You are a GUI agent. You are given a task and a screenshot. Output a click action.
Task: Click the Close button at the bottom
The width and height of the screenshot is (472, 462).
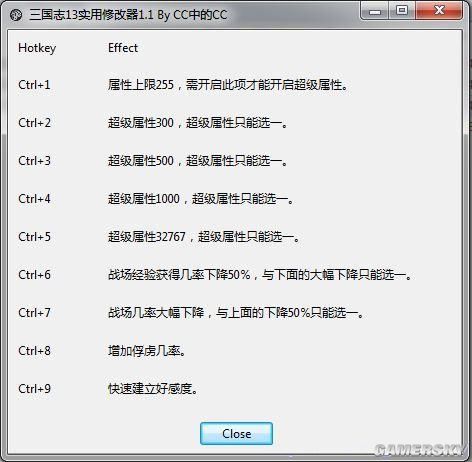click(x=236, y=433)
